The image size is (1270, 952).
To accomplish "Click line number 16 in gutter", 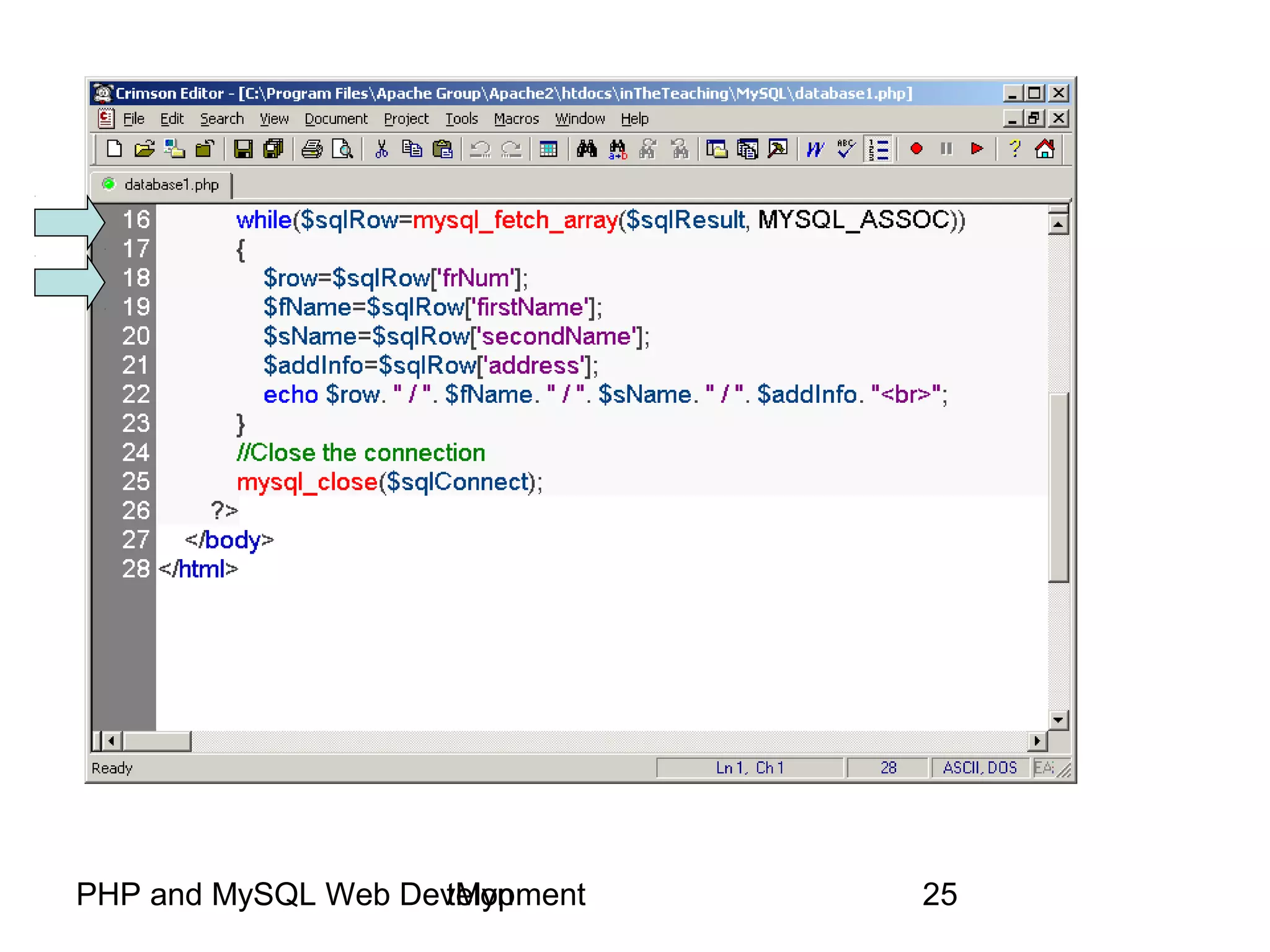I will pyautogui.click(x=136, y=220).
